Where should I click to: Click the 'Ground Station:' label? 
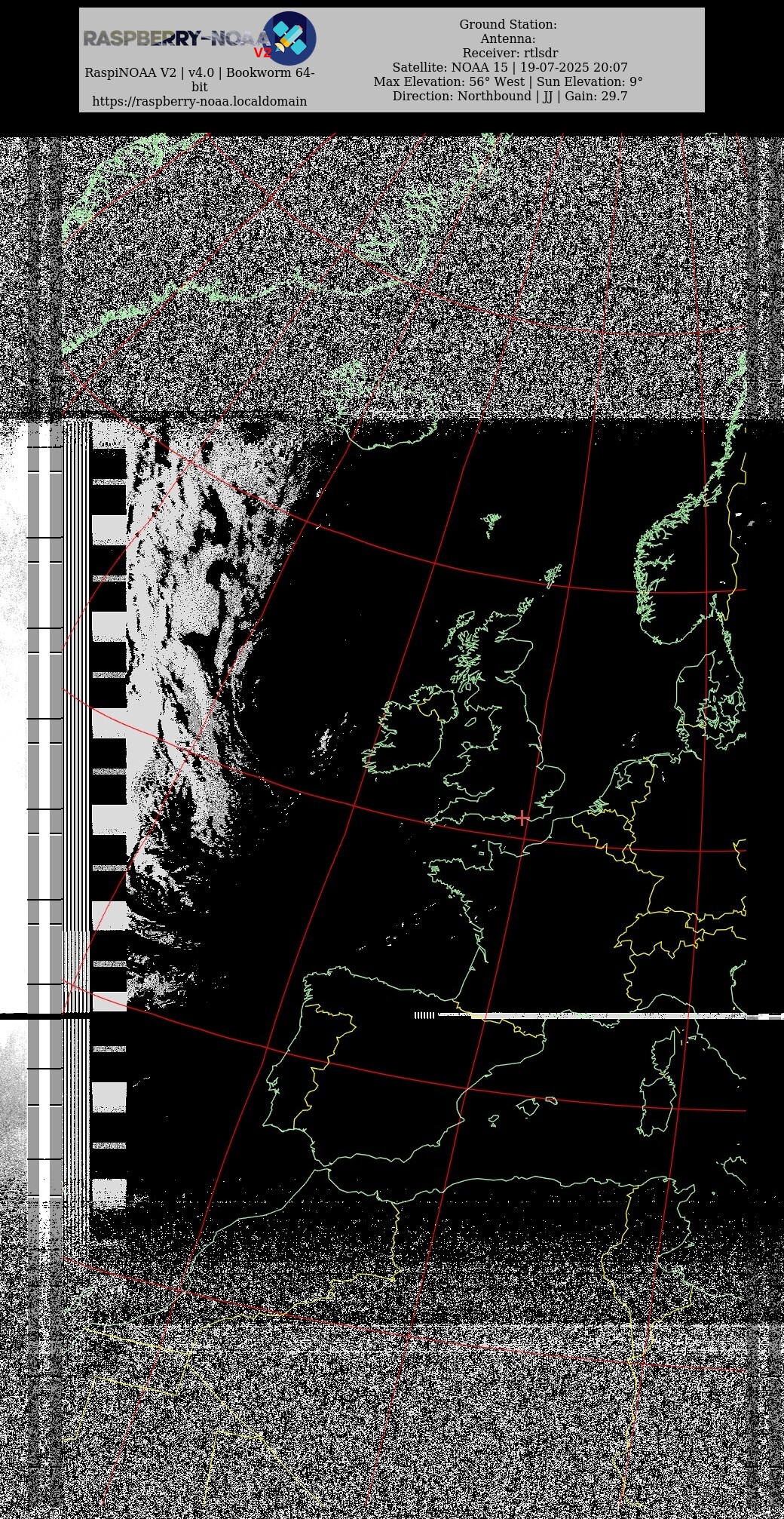click(x=508, y=24)
